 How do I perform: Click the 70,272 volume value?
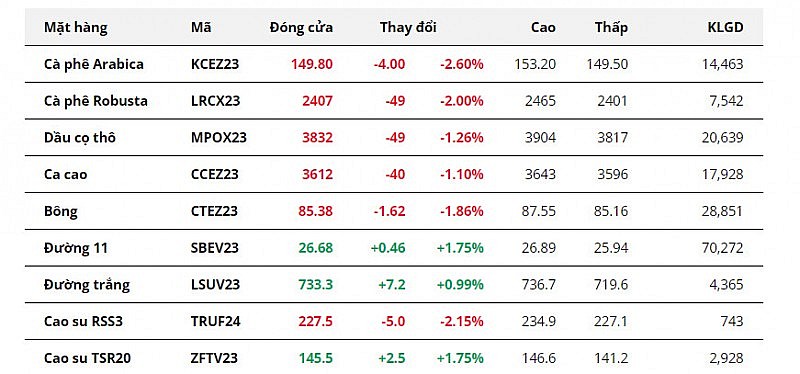[722, 248]
